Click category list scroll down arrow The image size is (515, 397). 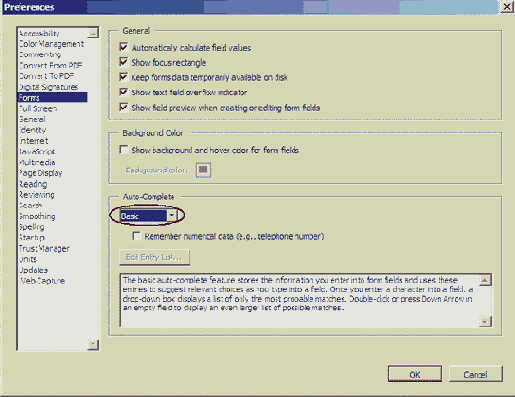pos(93,344)
